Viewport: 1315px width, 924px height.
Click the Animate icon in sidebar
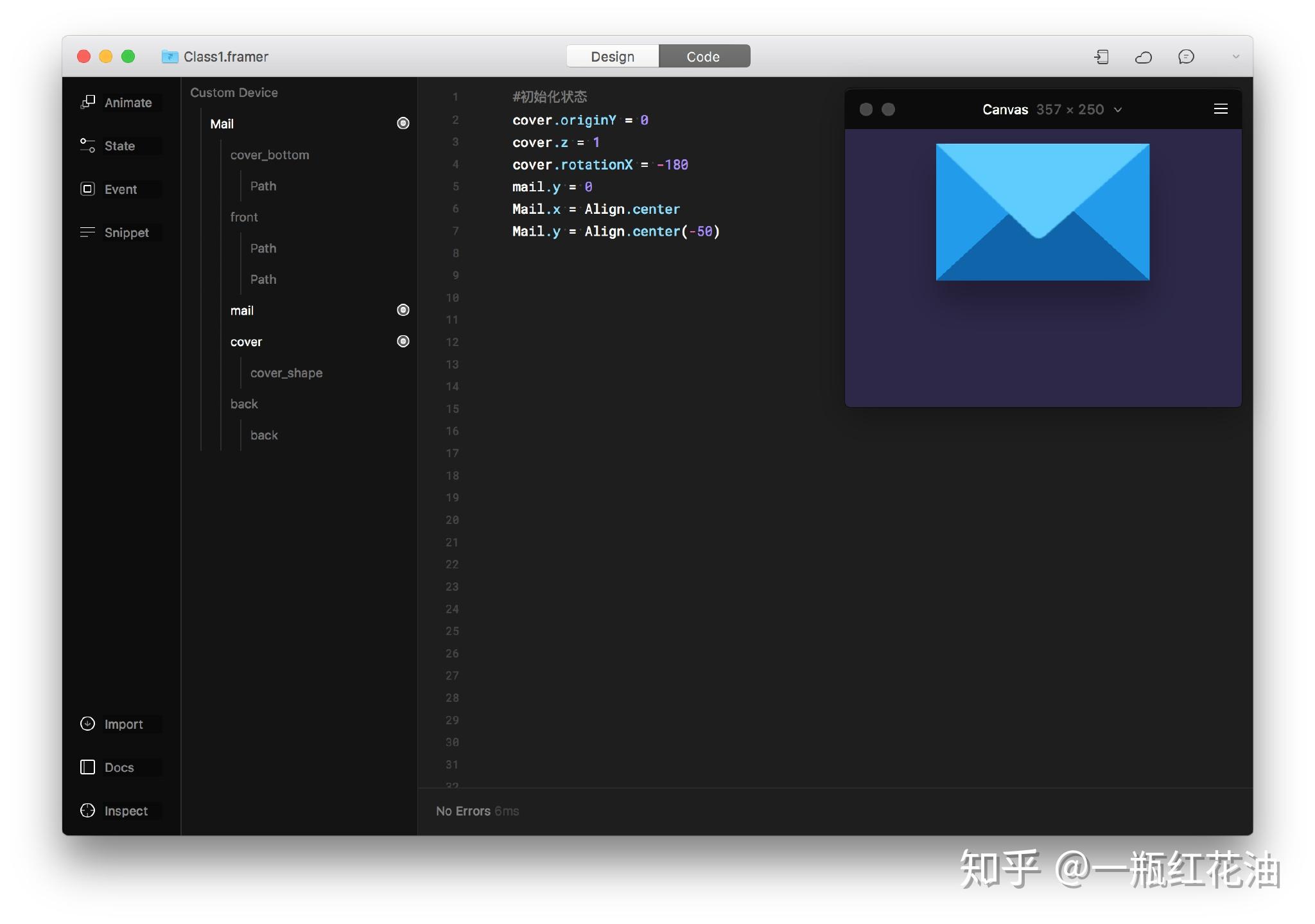tap(88, 102)
